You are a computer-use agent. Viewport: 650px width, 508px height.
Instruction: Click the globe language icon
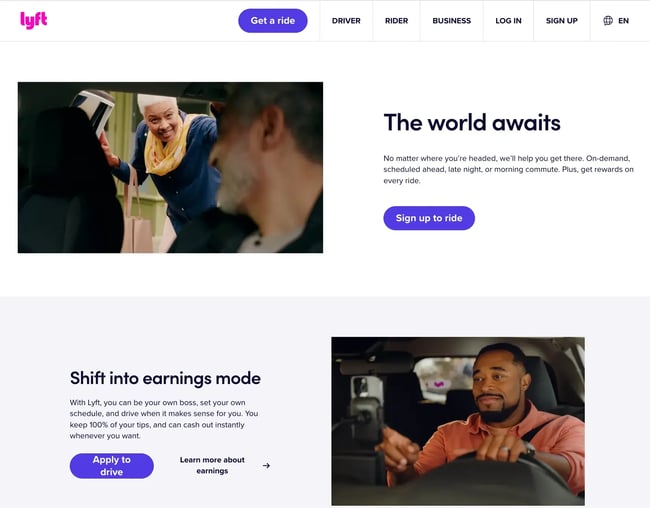click(x=608, y=21)
